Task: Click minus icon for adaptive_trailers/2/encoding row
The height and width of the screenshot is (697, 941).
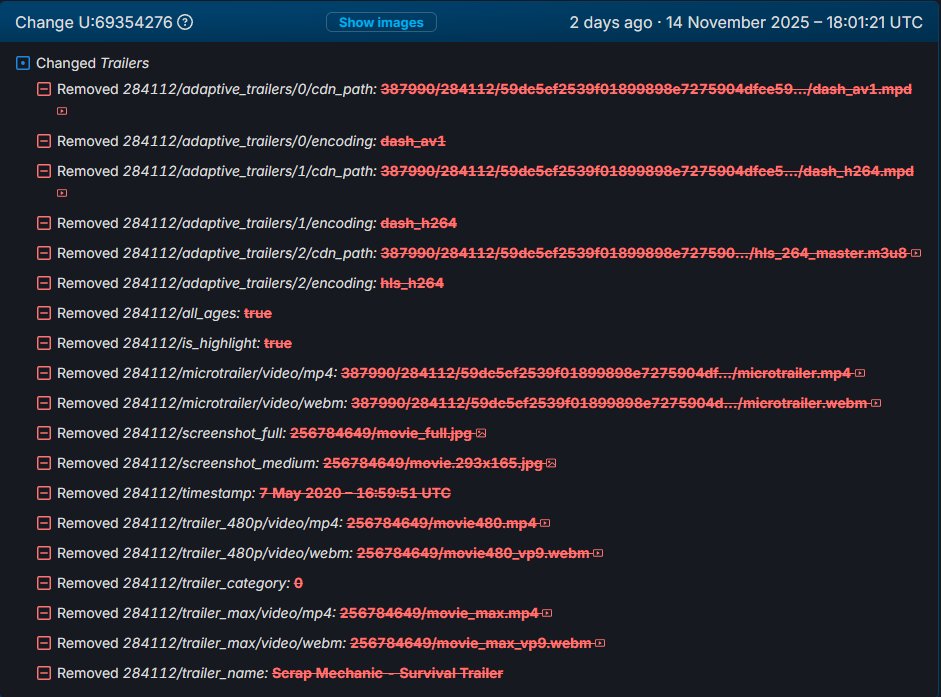Action: point(44,283)
